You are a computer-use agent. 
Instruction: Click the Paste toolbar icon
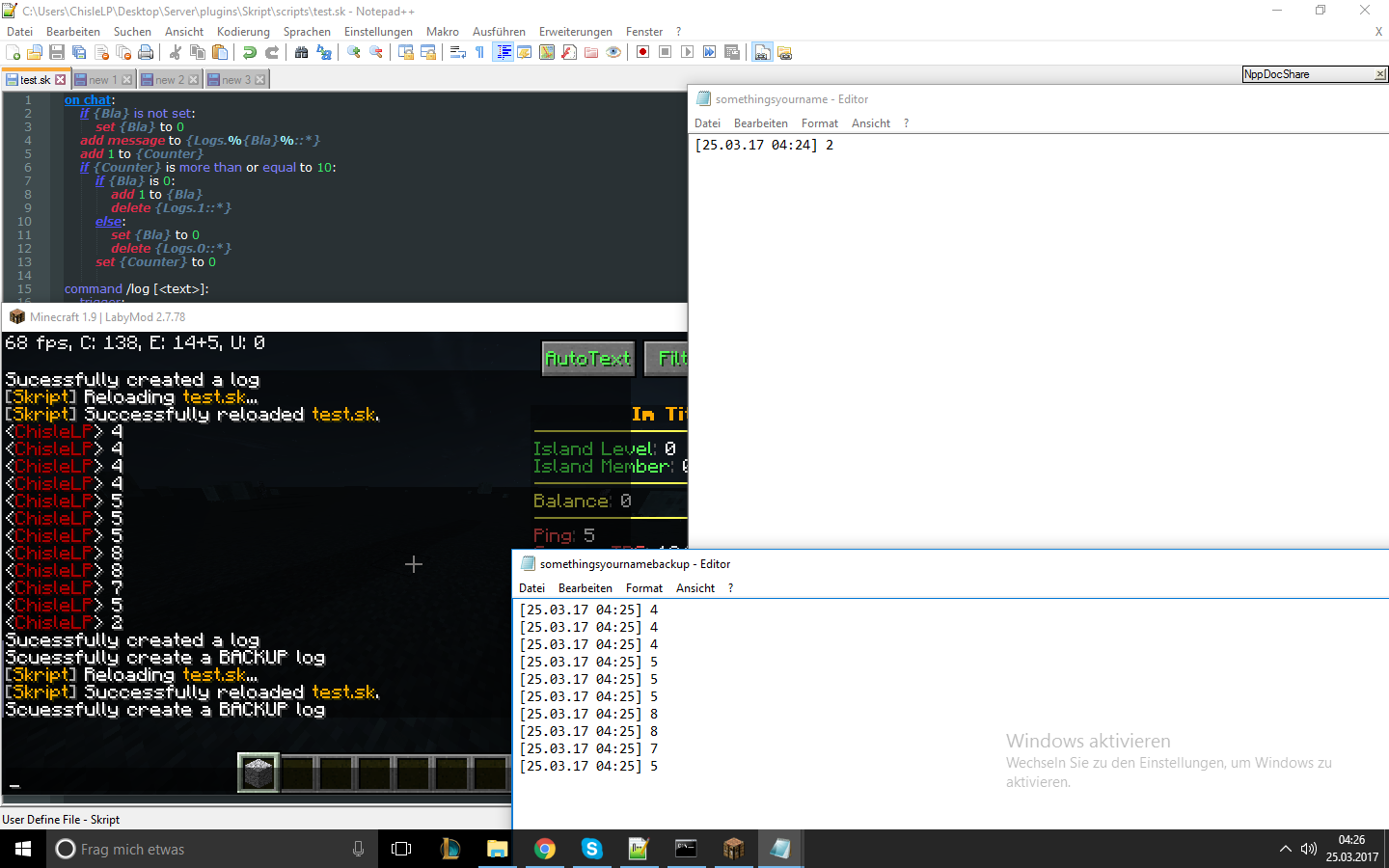point(220,52)
